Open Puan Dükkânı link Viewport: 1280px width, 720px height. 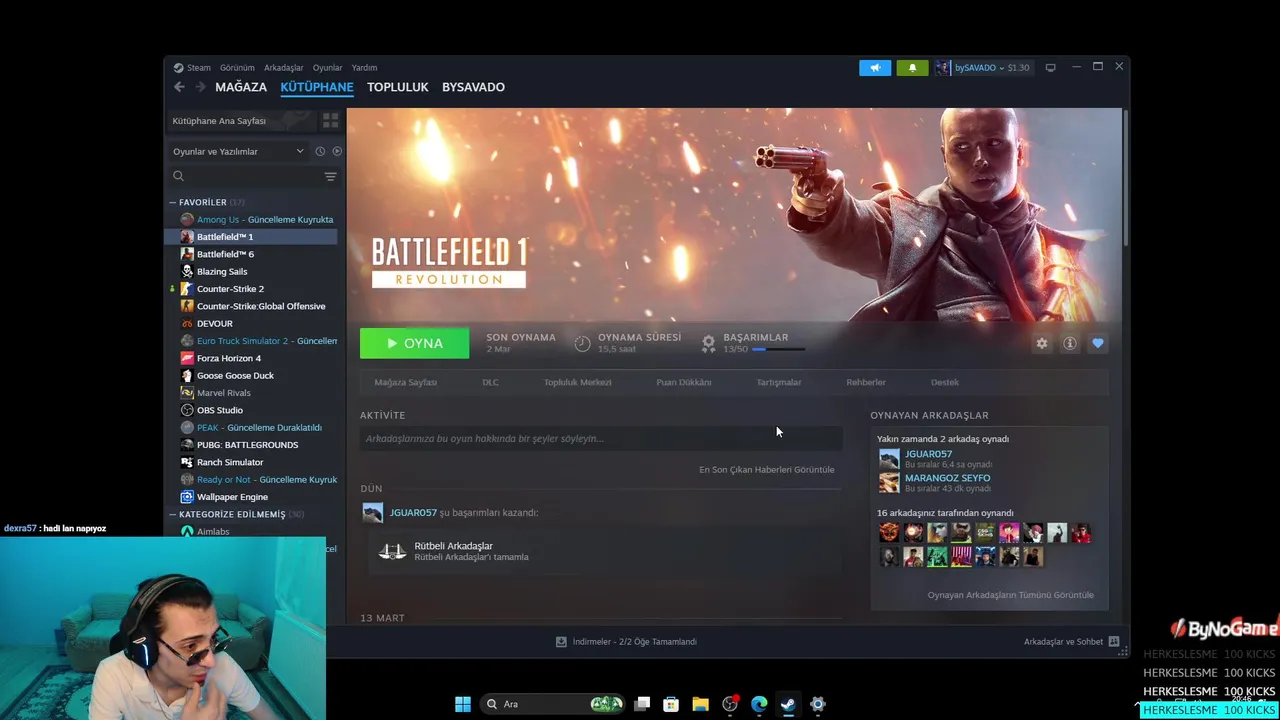pos(684,382)
